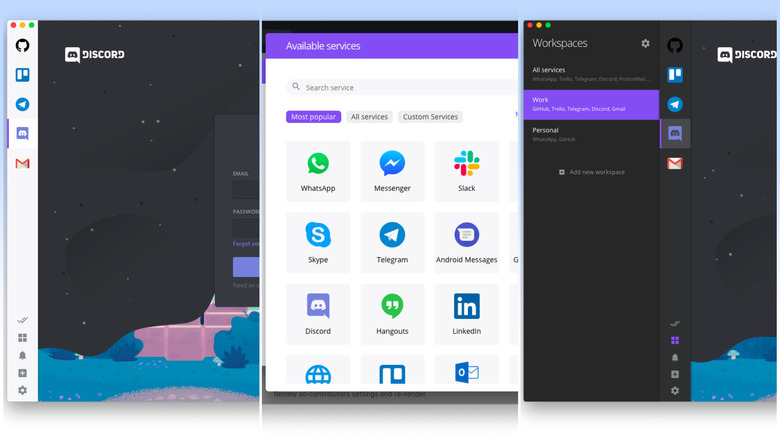This screenshot has height=438, width=780.
Task: Click the Discord login button
Action: click(x=246, y=267)
